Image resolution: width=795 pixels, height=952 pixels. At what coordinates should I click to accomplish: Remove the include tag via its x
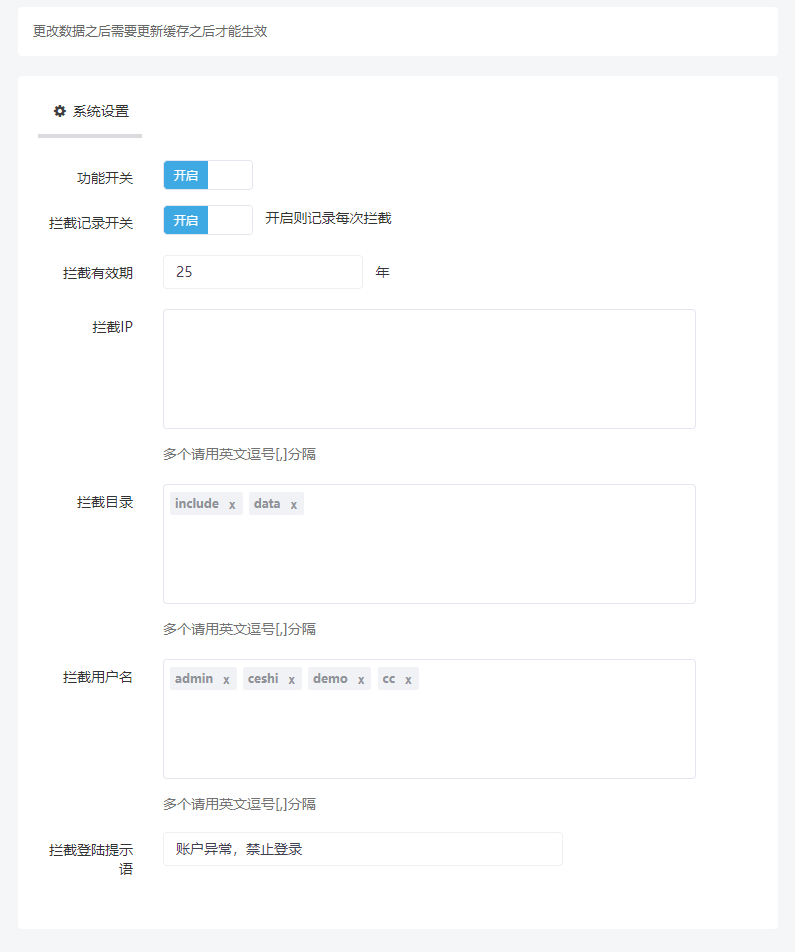[232, 505]
